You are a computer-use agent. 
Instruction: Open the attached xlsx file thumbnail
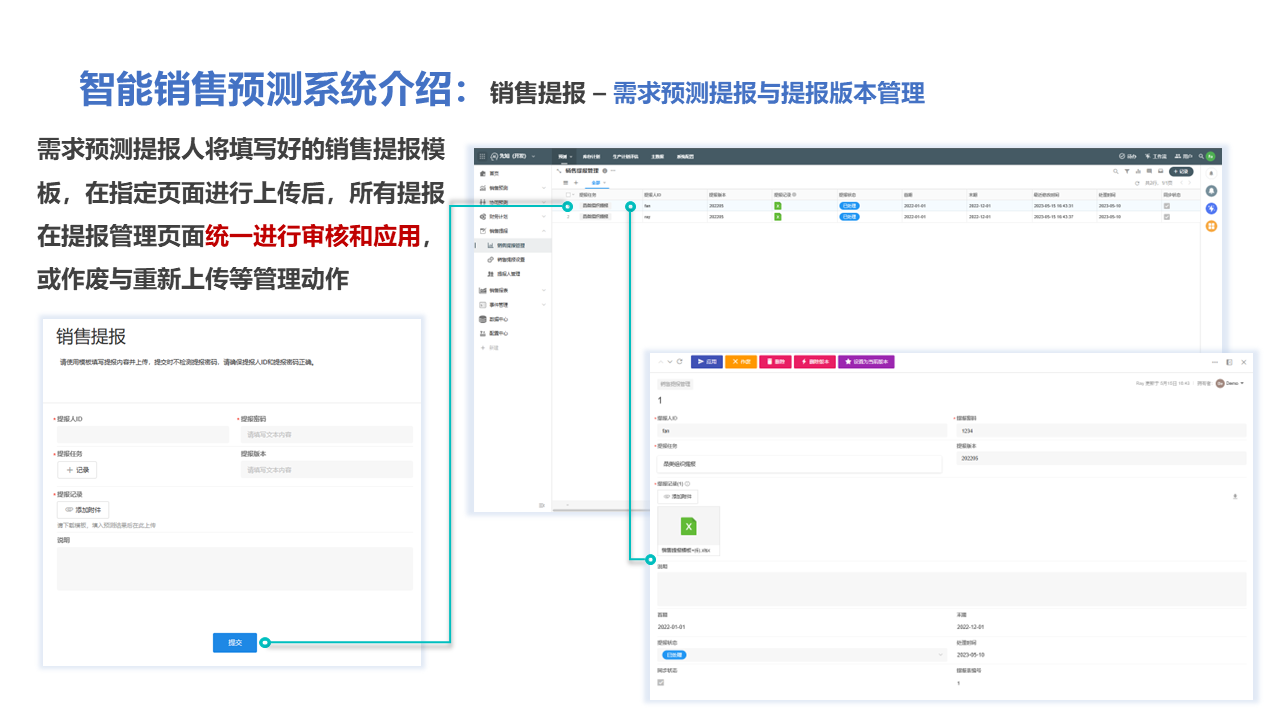[688, 527]
